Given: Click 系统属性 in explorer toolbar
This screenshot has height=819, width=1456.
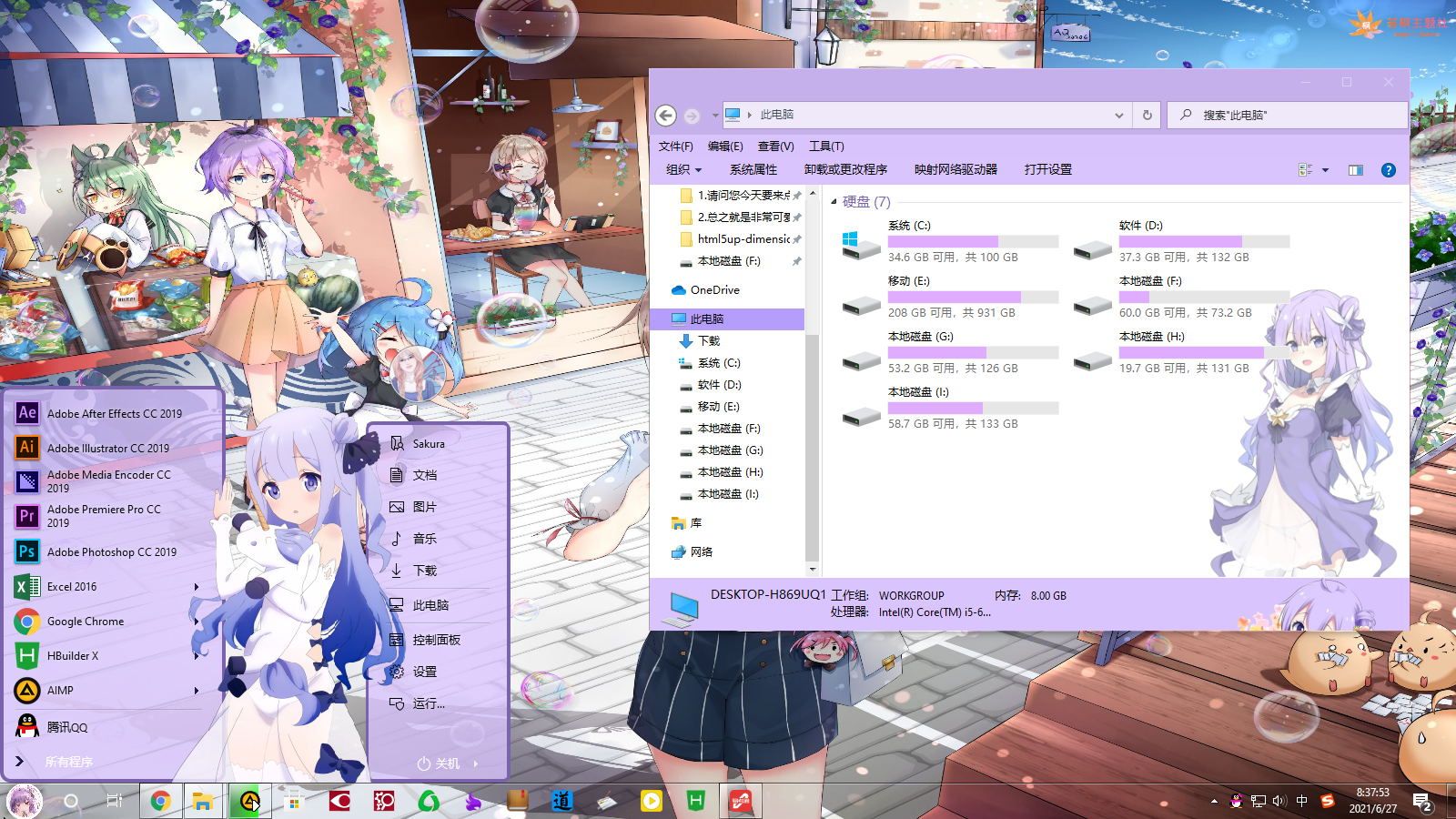Looking at the screenshot, I should pyautogui.click(x=753, y=169).
